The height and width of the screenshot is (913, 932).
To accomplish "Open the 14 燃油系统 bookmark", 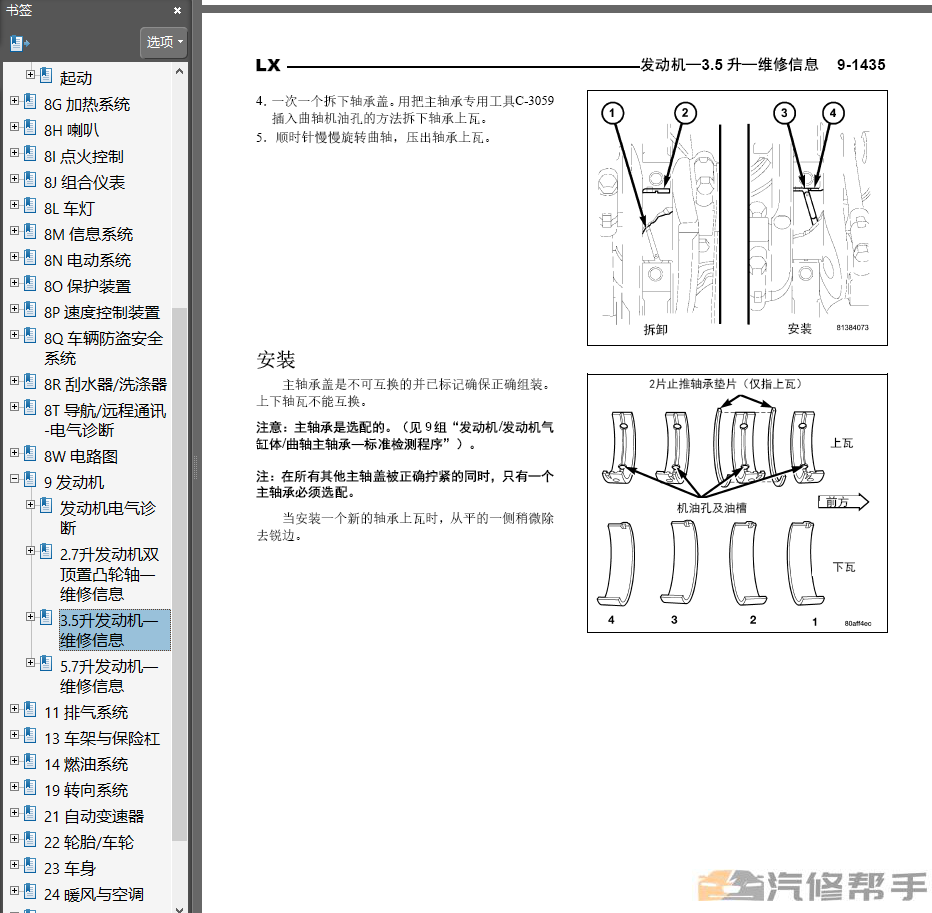I will click(x=86, y=764).
